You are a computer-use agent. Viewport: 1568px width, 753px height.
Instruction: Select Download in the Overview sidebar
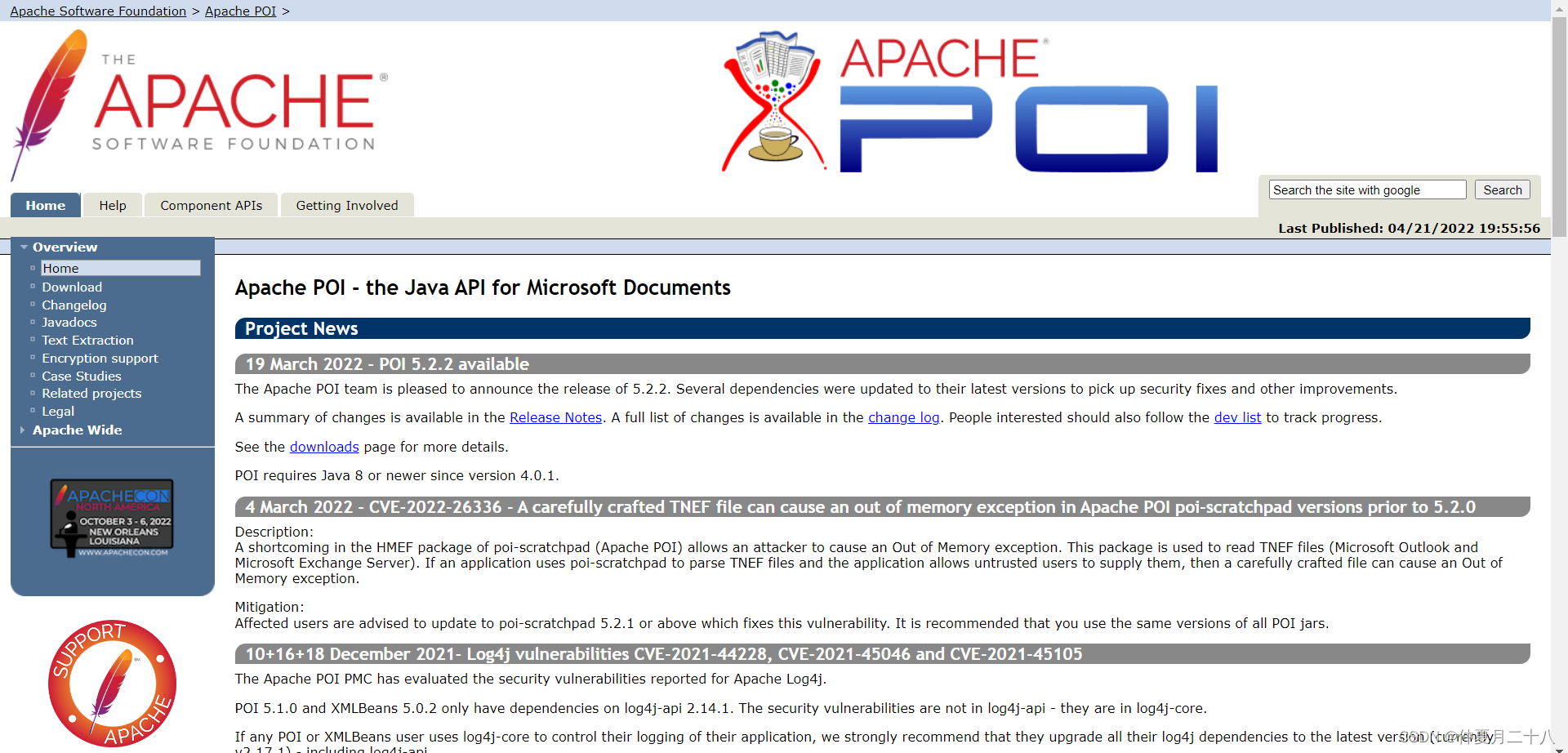(x=72, y=287)
